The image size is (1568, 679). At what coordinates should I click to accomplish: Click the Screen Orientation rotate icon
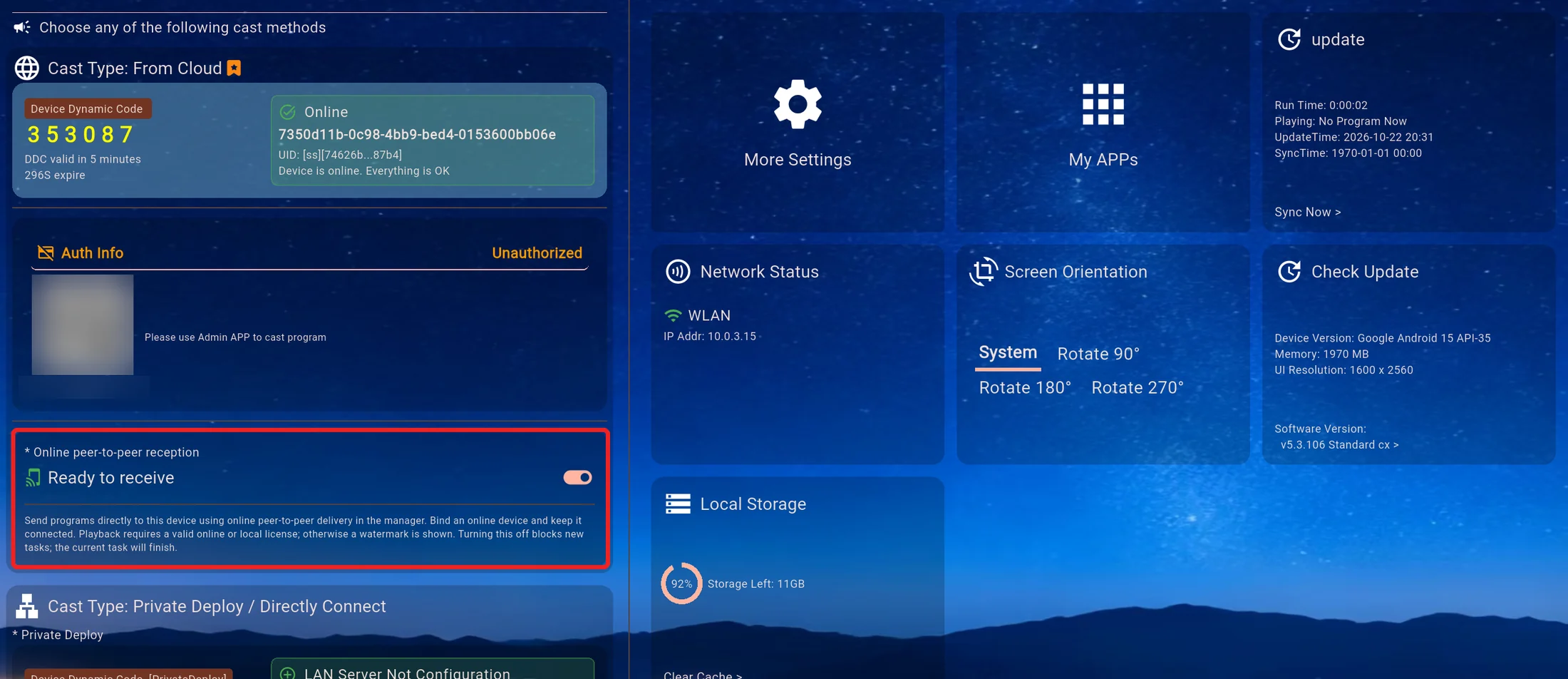click(x=984, y=272)
